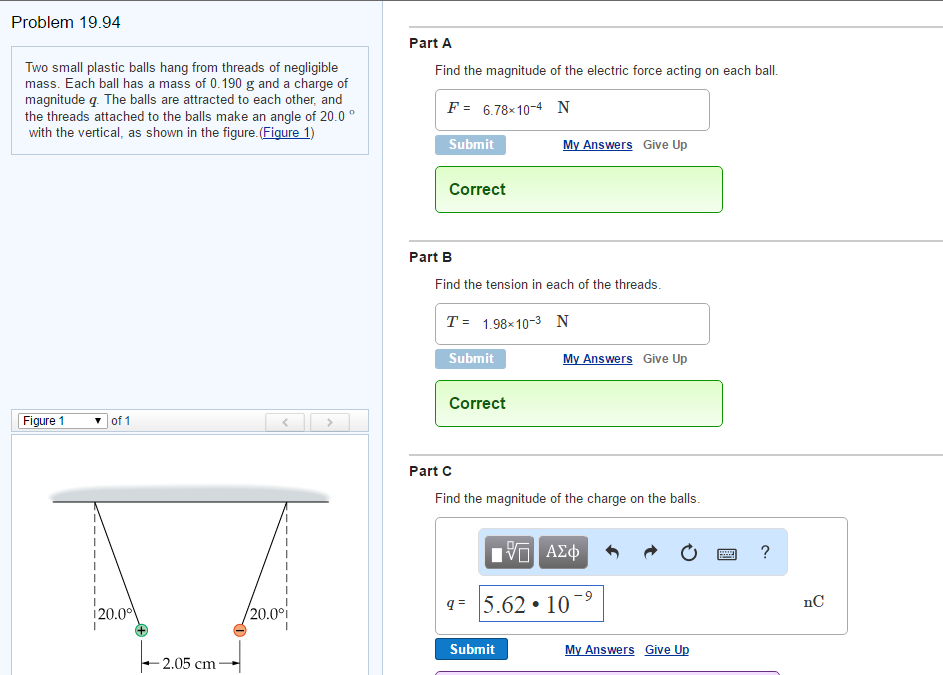Click Give Up link for Part C
Screen dimensions: 943x675
[x=666, y=650]
